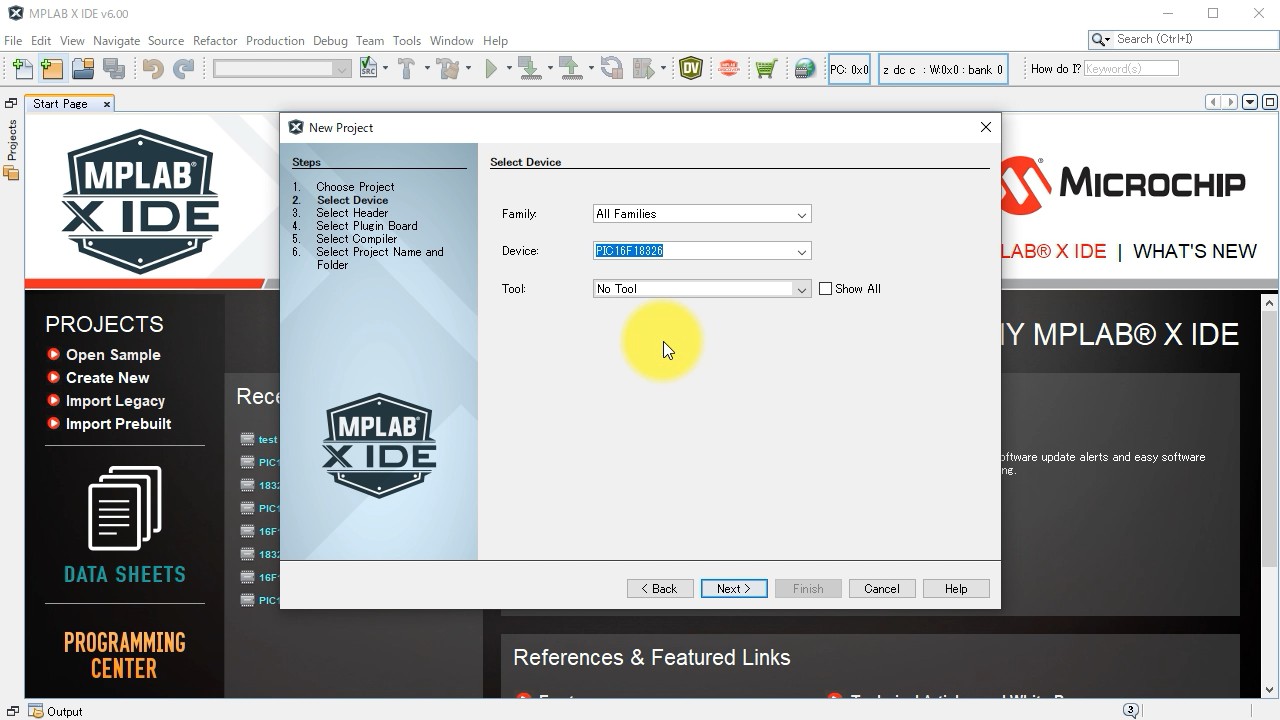Click the Back button

pyautogui.click(x=660, y=589)
